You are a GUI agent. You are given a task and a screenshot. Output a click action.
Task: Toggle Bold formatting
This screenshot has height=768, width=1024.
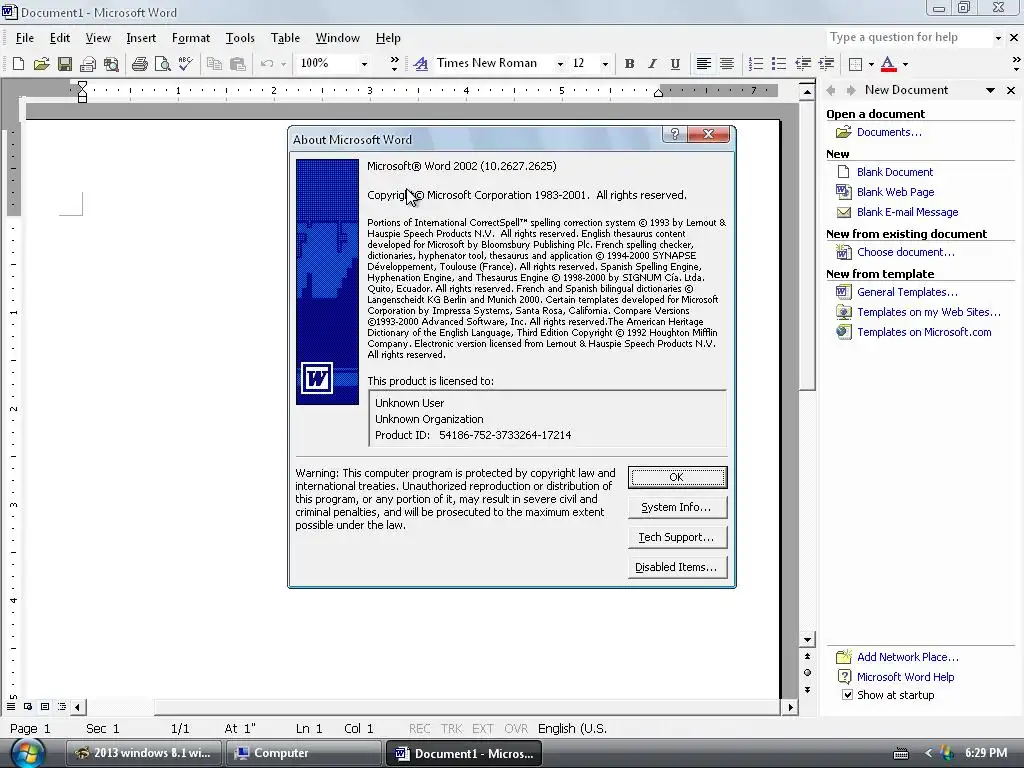click(x=629, y=63)
